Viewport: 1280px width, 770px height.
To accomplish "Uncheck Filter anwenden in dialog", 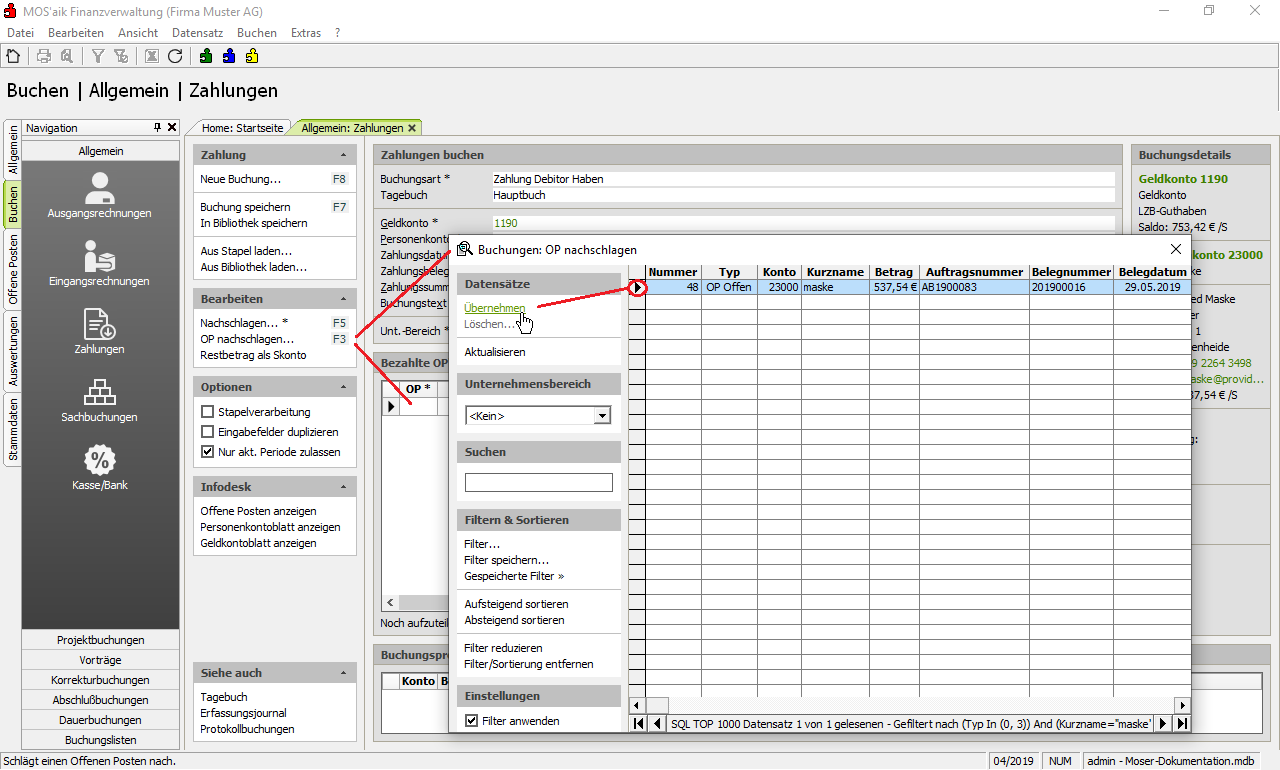I will coord(472,720).
